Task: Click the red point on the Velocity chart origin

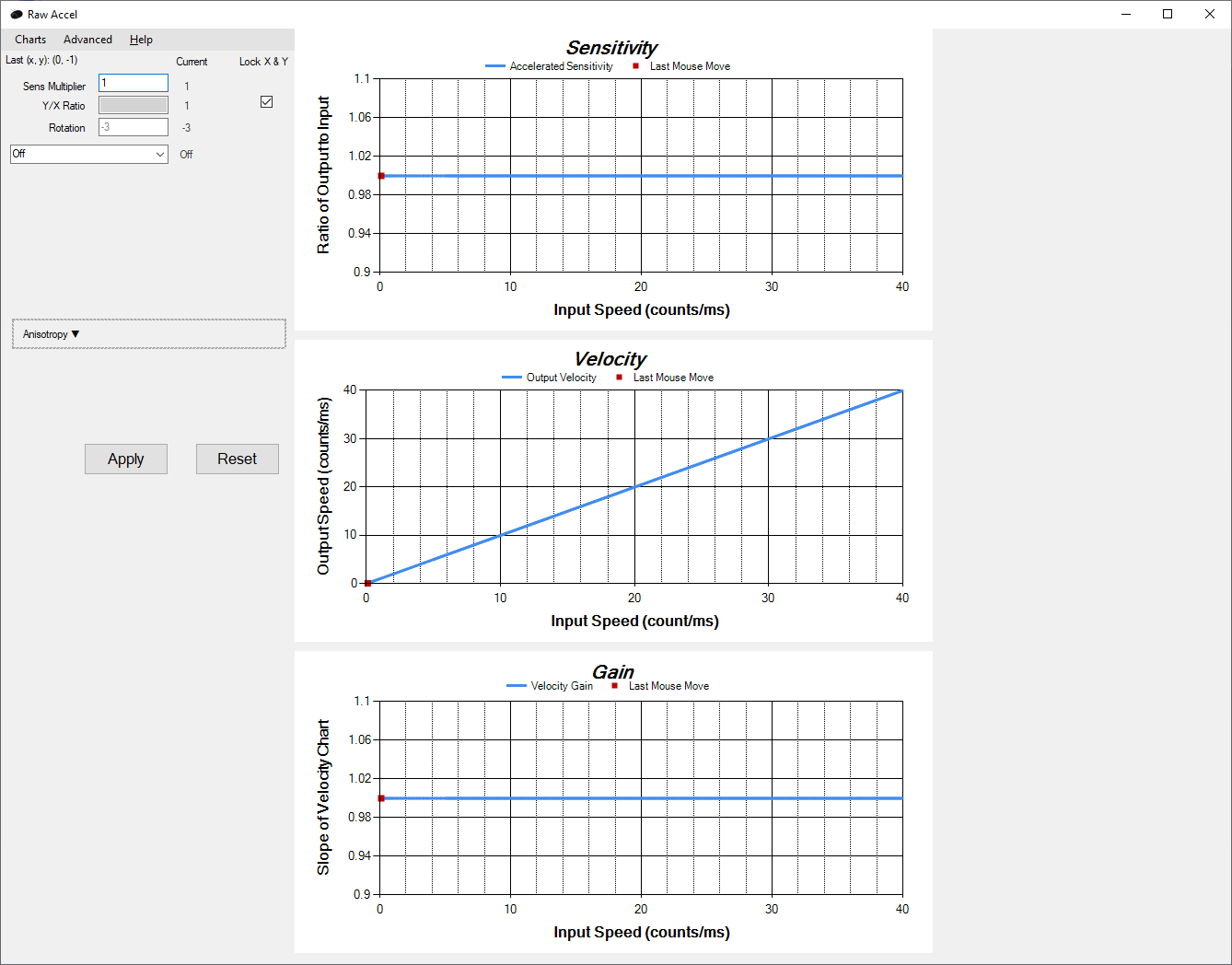Action: click(x=367, y=583)
